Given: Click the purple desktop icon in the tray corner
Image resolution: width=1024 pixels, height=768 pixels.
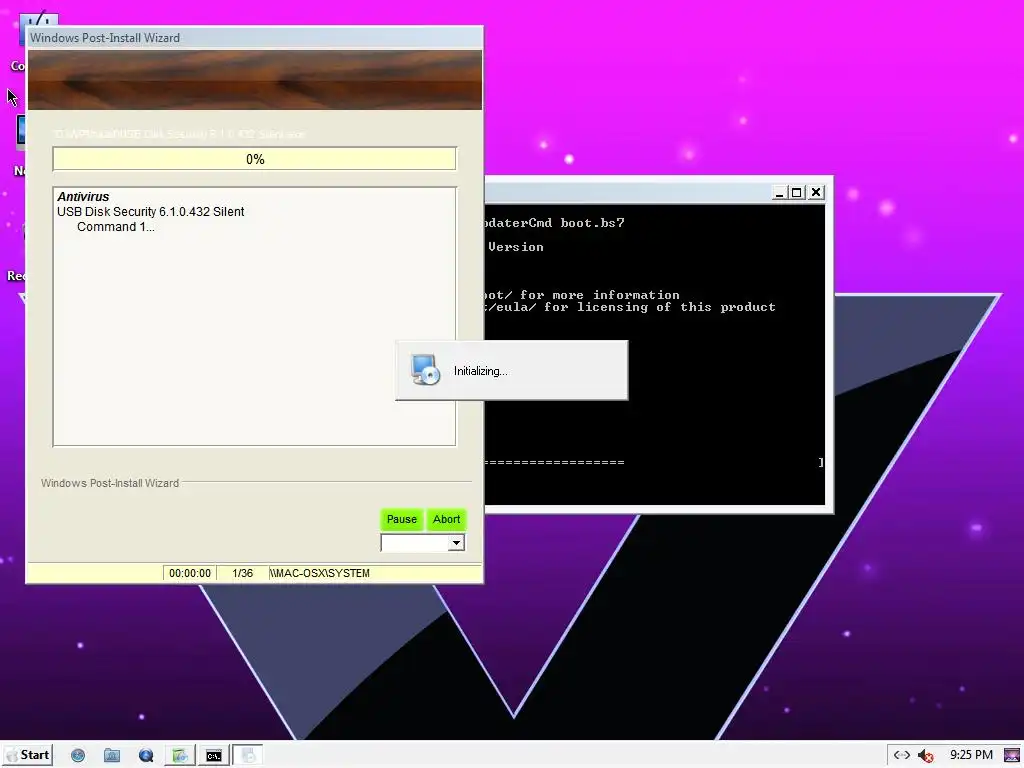Looking at the screenshot, I should tap(1012, 755).
